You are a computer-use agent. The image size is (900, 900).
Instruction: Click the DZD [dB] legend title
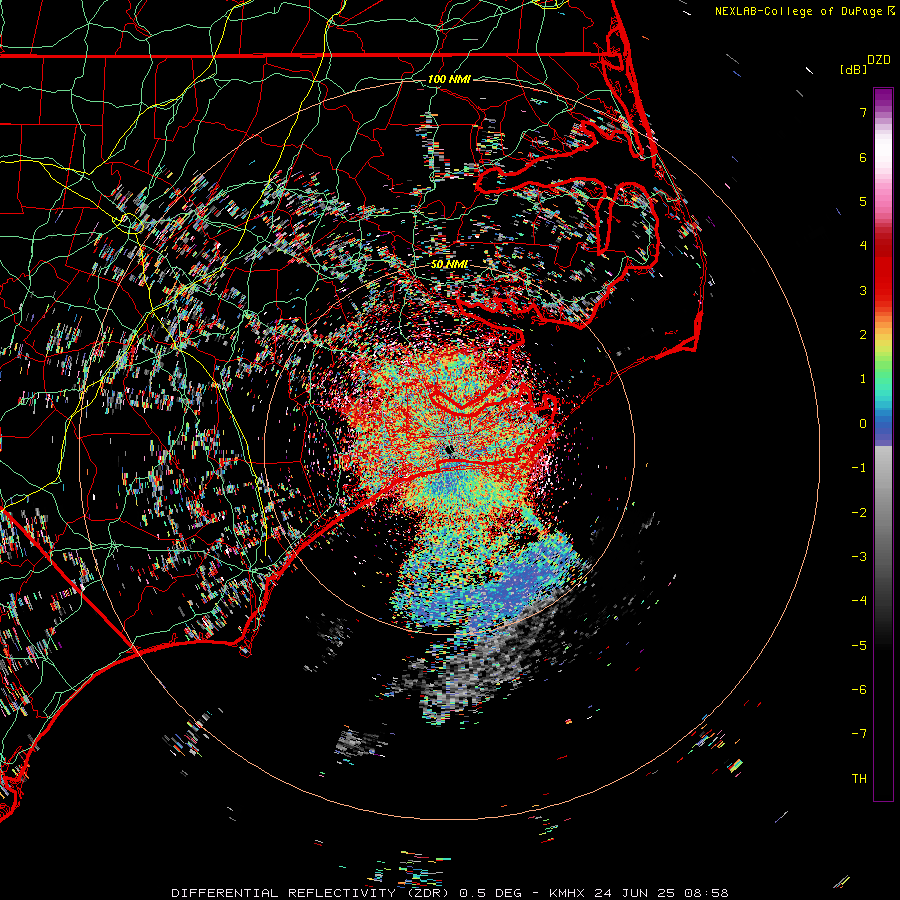pos(865,64)
